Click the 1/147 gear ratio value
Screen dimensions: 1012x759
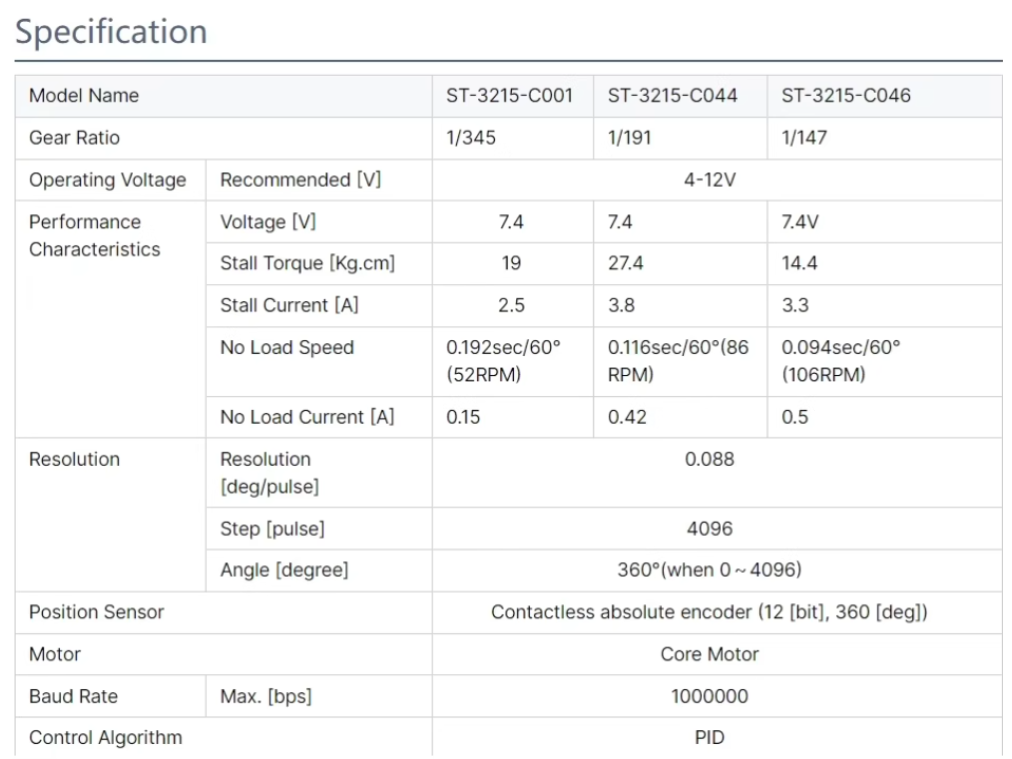click(803, 138)
